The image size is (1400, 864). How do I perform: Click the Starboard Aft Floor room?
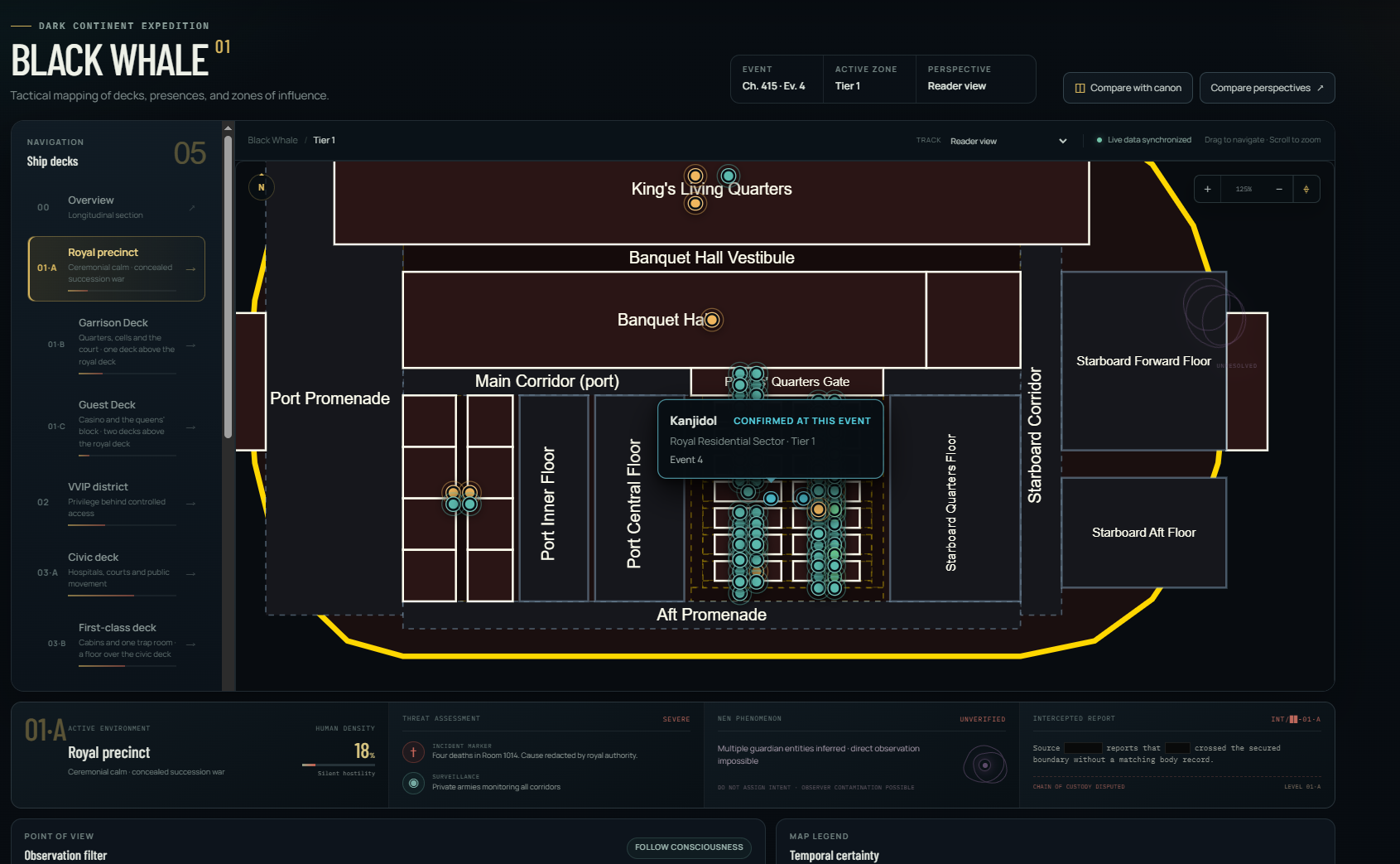[x=1143, y=533]
